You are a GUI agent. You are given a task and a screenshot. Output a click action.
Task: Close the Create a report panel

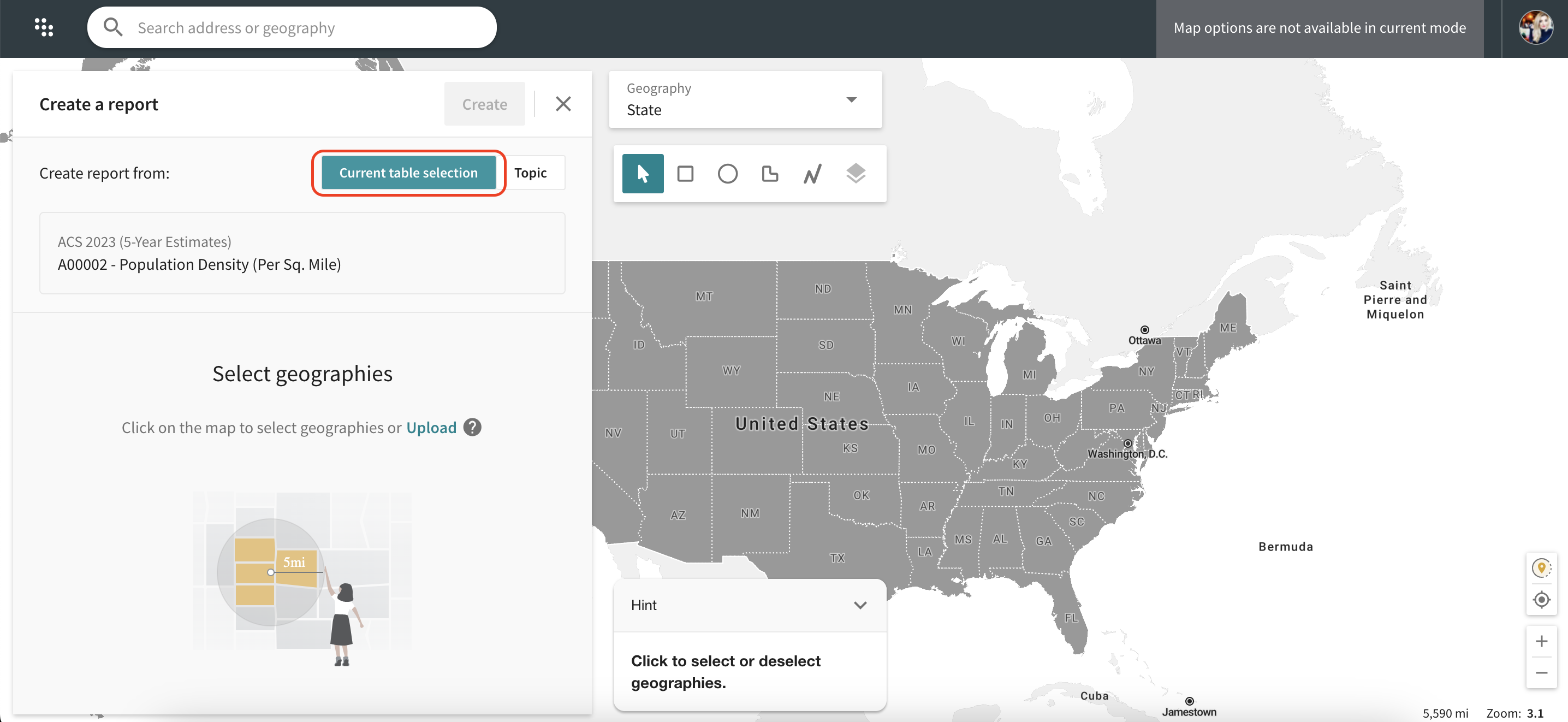click(563, 104)
